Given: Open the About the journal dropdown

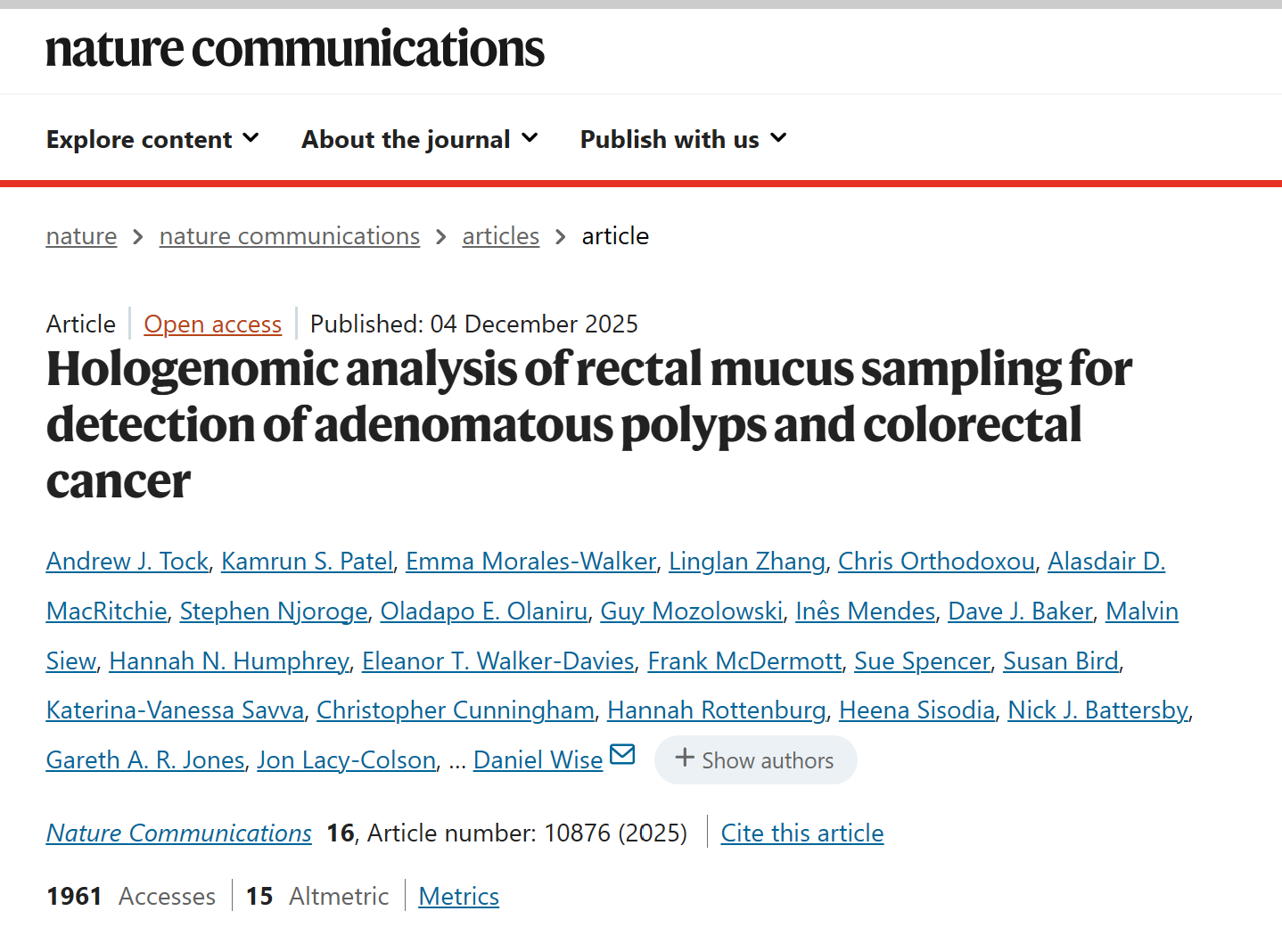Looking at the screenshot, I should [x=419, y=139].
